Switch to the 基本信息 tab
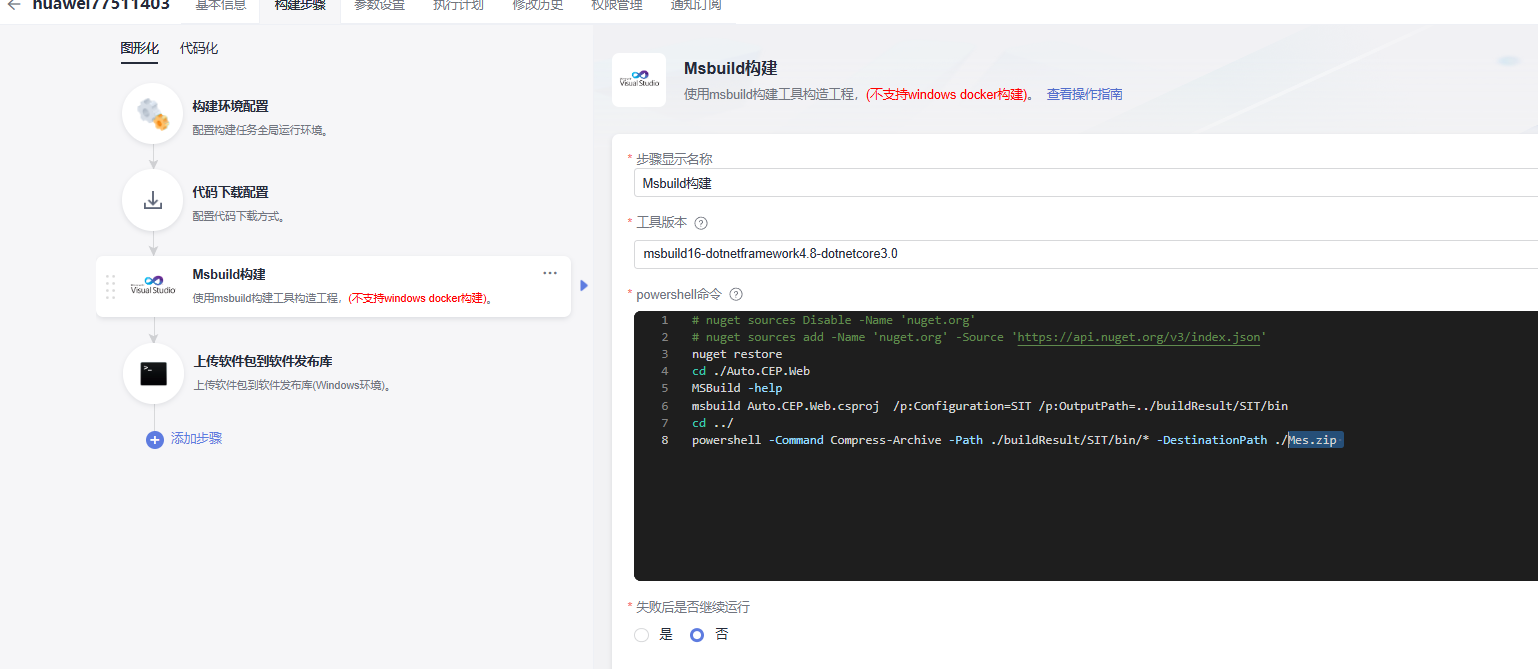 (x=221, y=5)
